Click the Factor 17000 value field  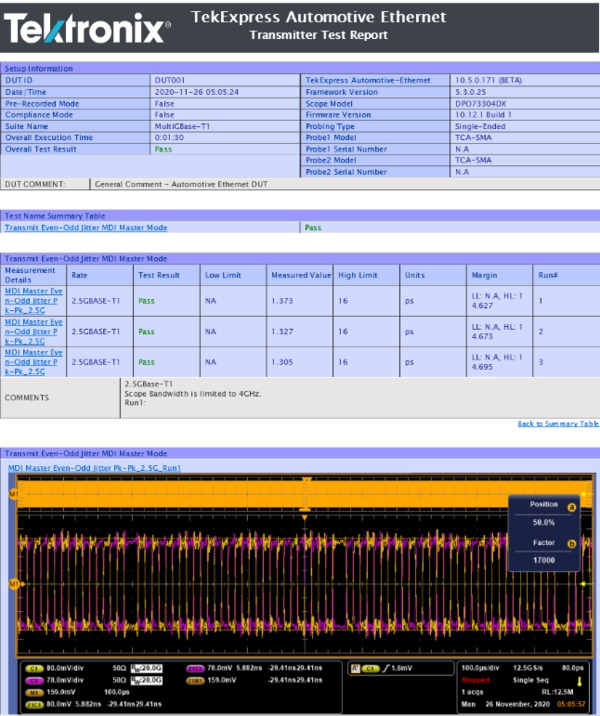(x=543, y=560)
